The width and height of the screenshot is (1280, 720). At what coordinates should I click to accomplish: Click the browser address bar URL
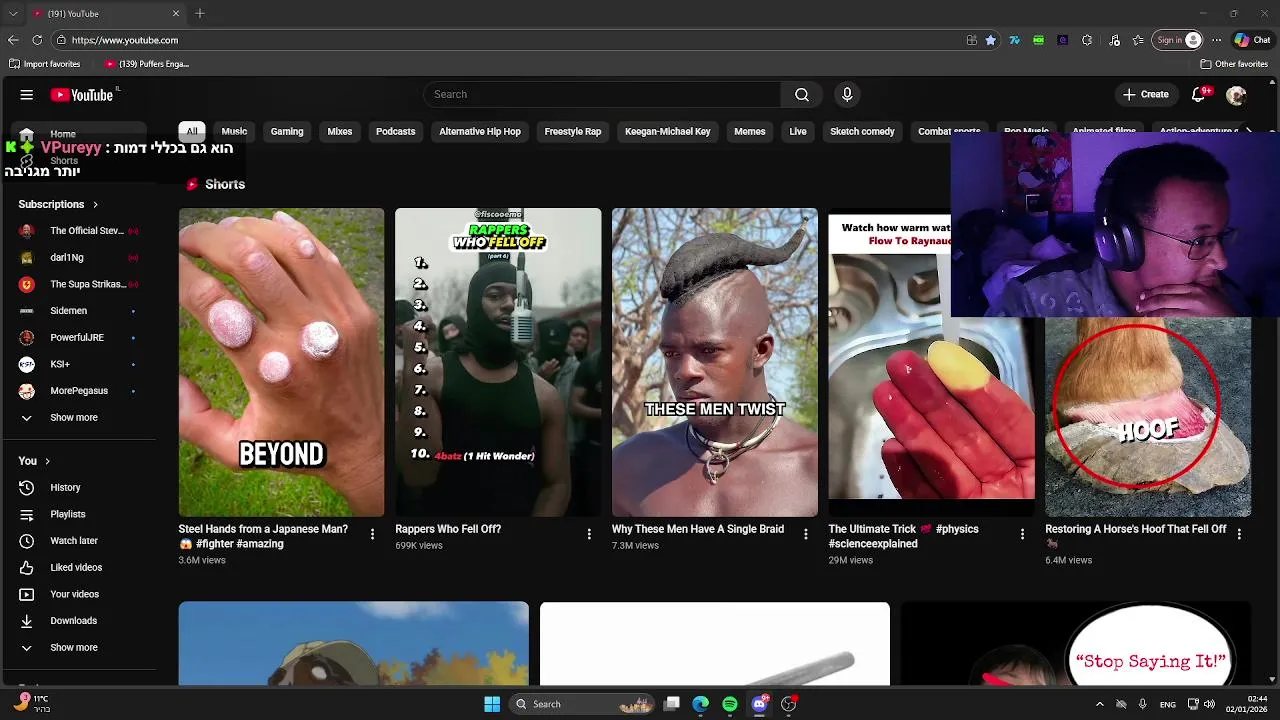125,40
